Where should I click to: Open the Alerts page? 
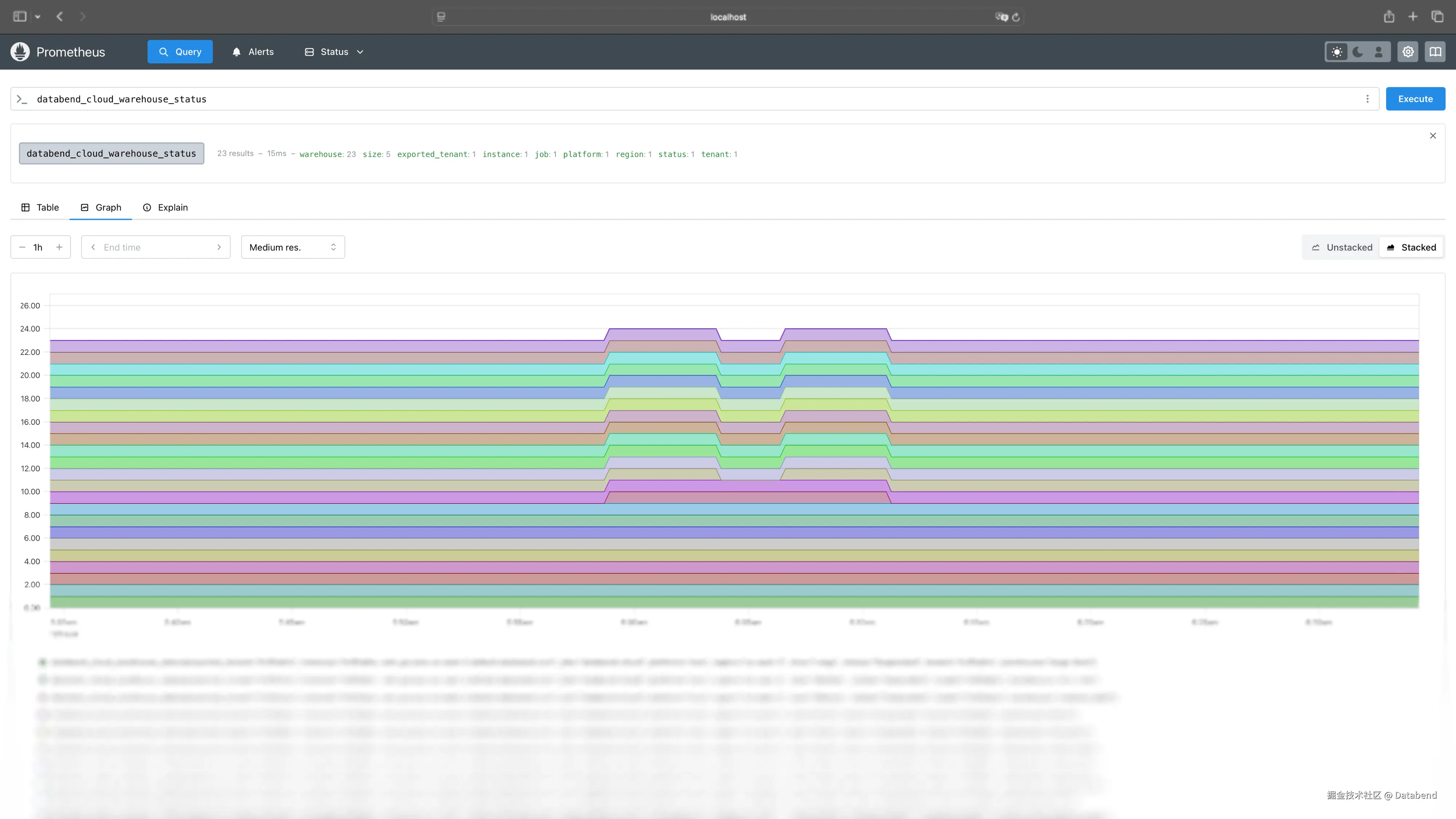click(253, 52)
